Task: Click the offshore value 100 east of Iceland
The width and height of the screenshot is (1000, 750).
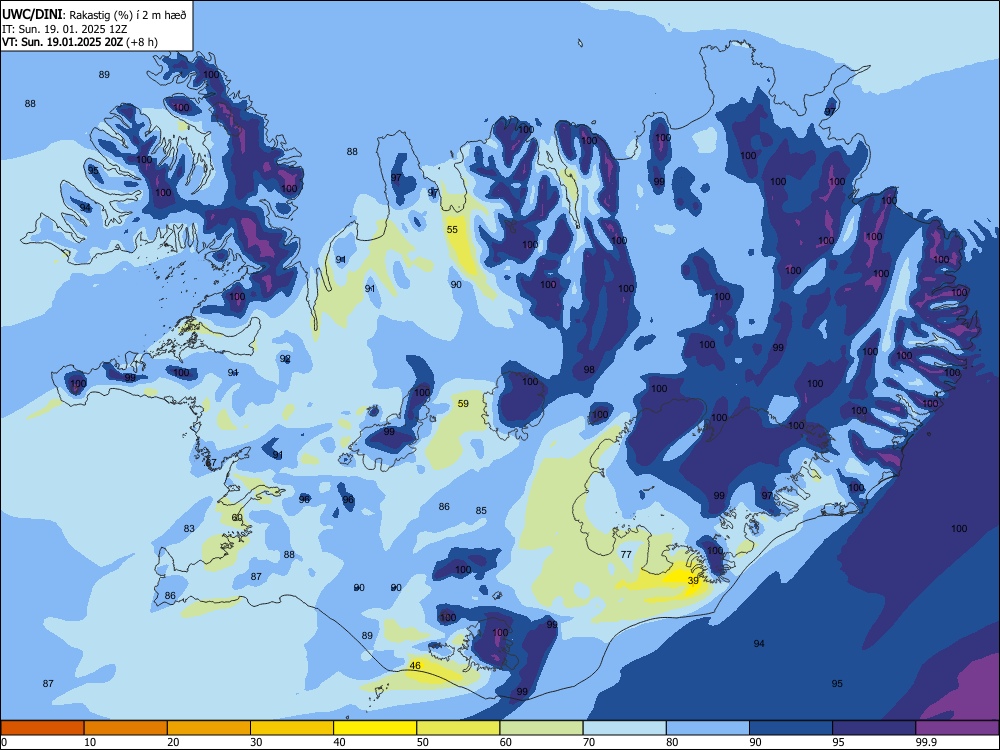Action: [959, 529]
